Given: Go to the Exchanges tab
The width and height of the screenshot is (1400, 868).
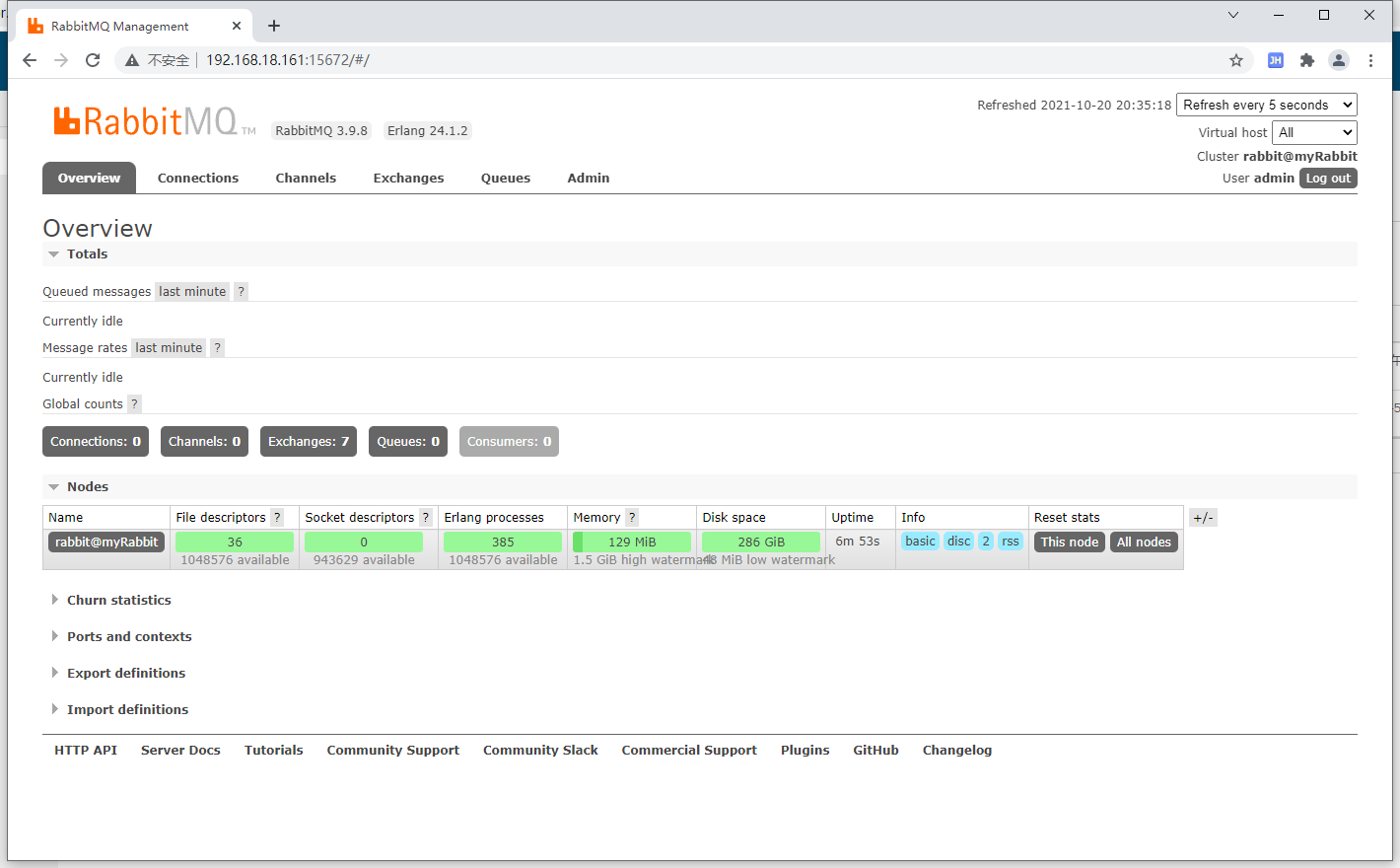Looking at the screenshot, I should point(408,179).
